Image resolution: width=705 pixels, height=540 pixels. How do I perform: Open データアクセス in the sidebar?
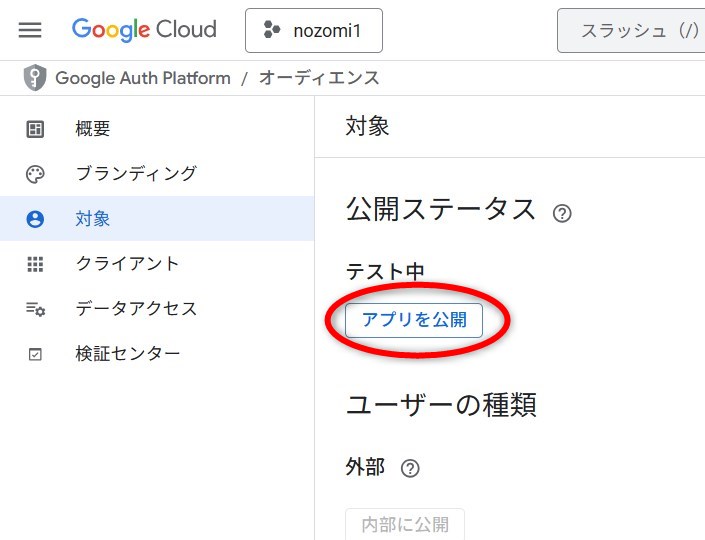click(x=136, y=309)
